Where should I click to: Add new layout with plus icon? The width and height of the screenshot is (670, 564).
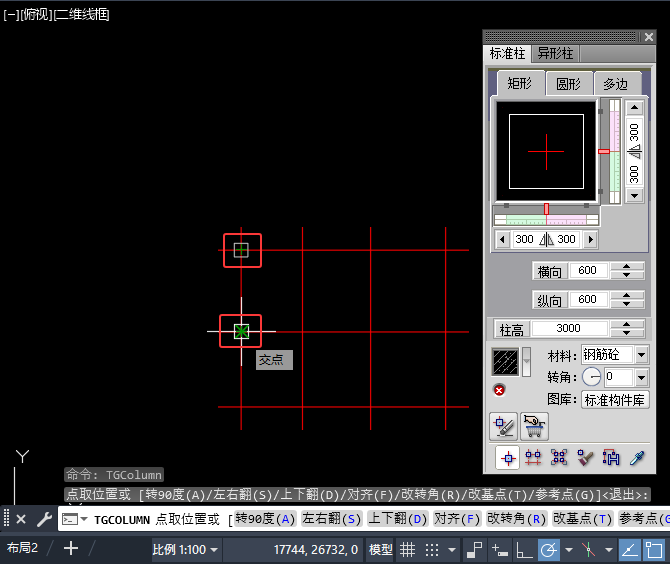71,548
